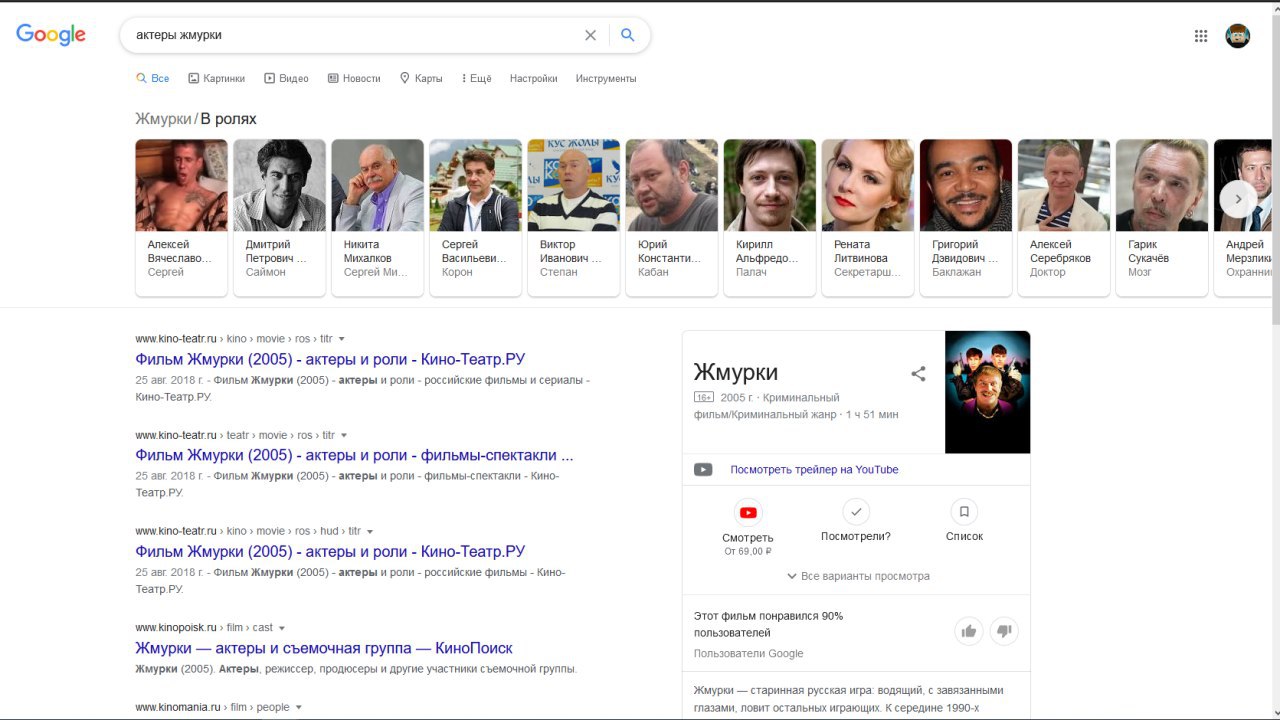
Task: Select cast card Юрий Константи... Кабан
Action: coord(671,218)
